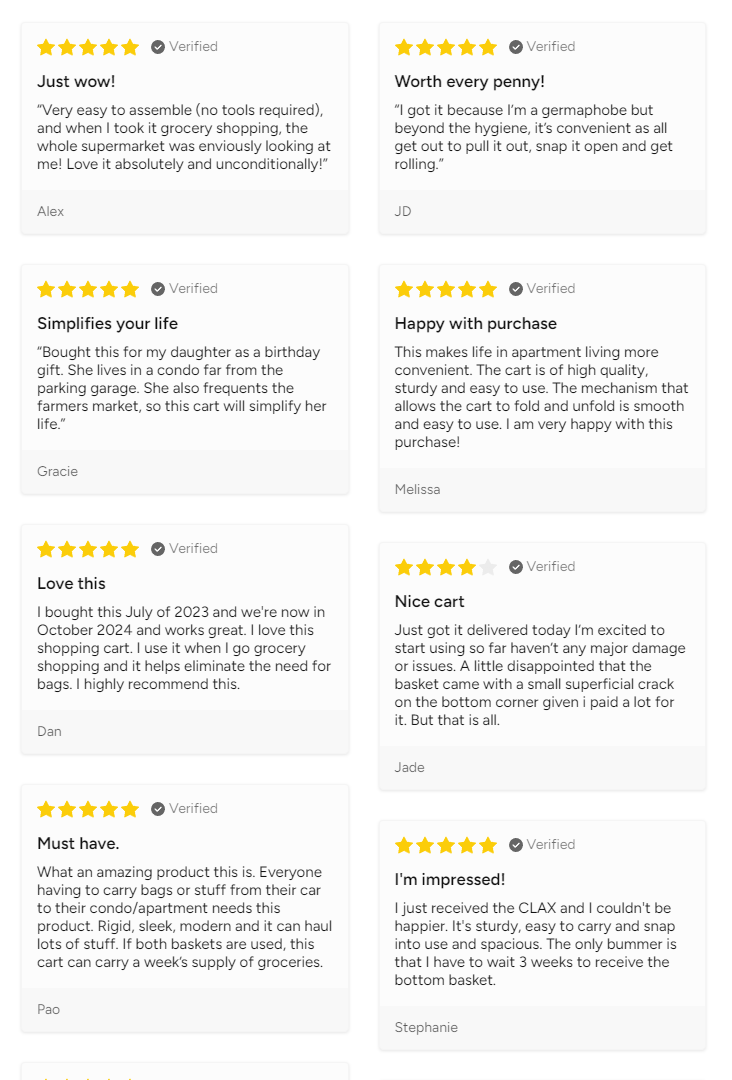Click the 'Love this' review title
Image resolution: width=732 pixels, height=1080 pixels.
click(x=71, y=584)
